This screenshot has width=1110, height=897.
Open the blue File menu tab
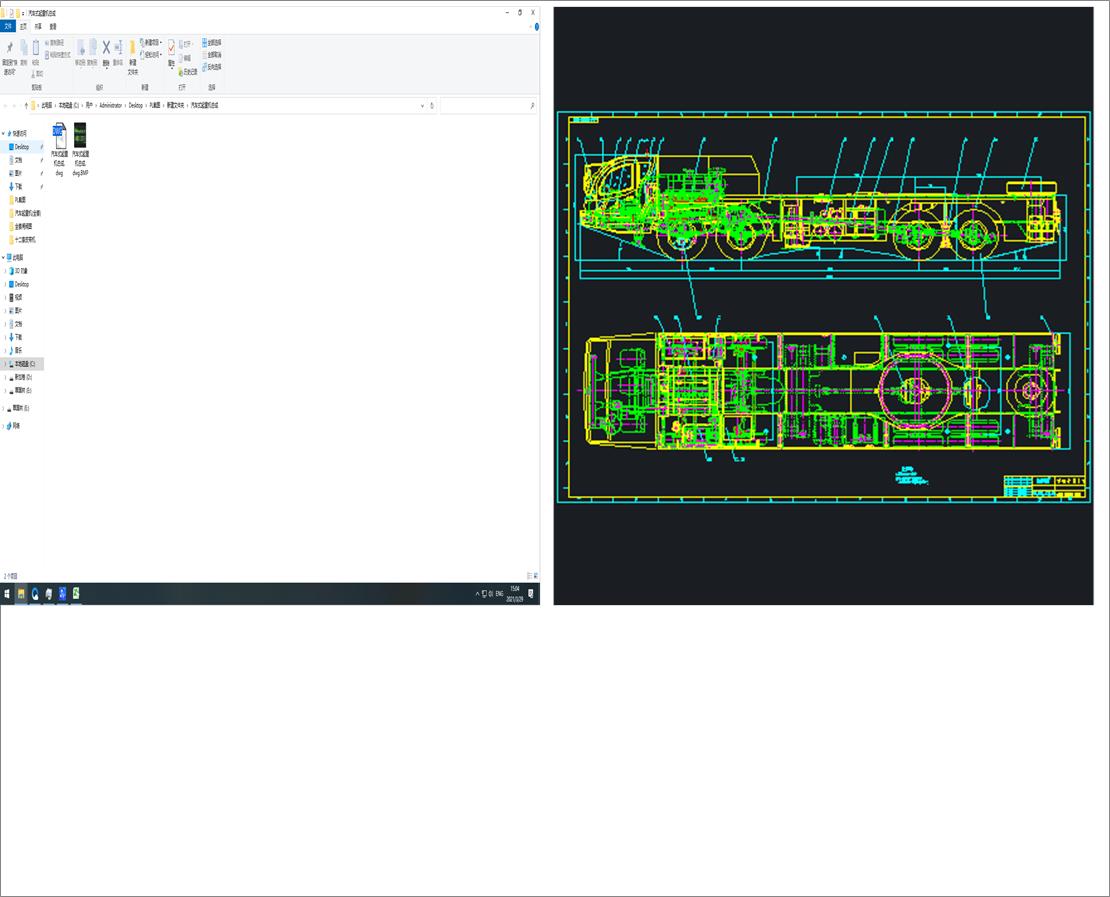8,27
